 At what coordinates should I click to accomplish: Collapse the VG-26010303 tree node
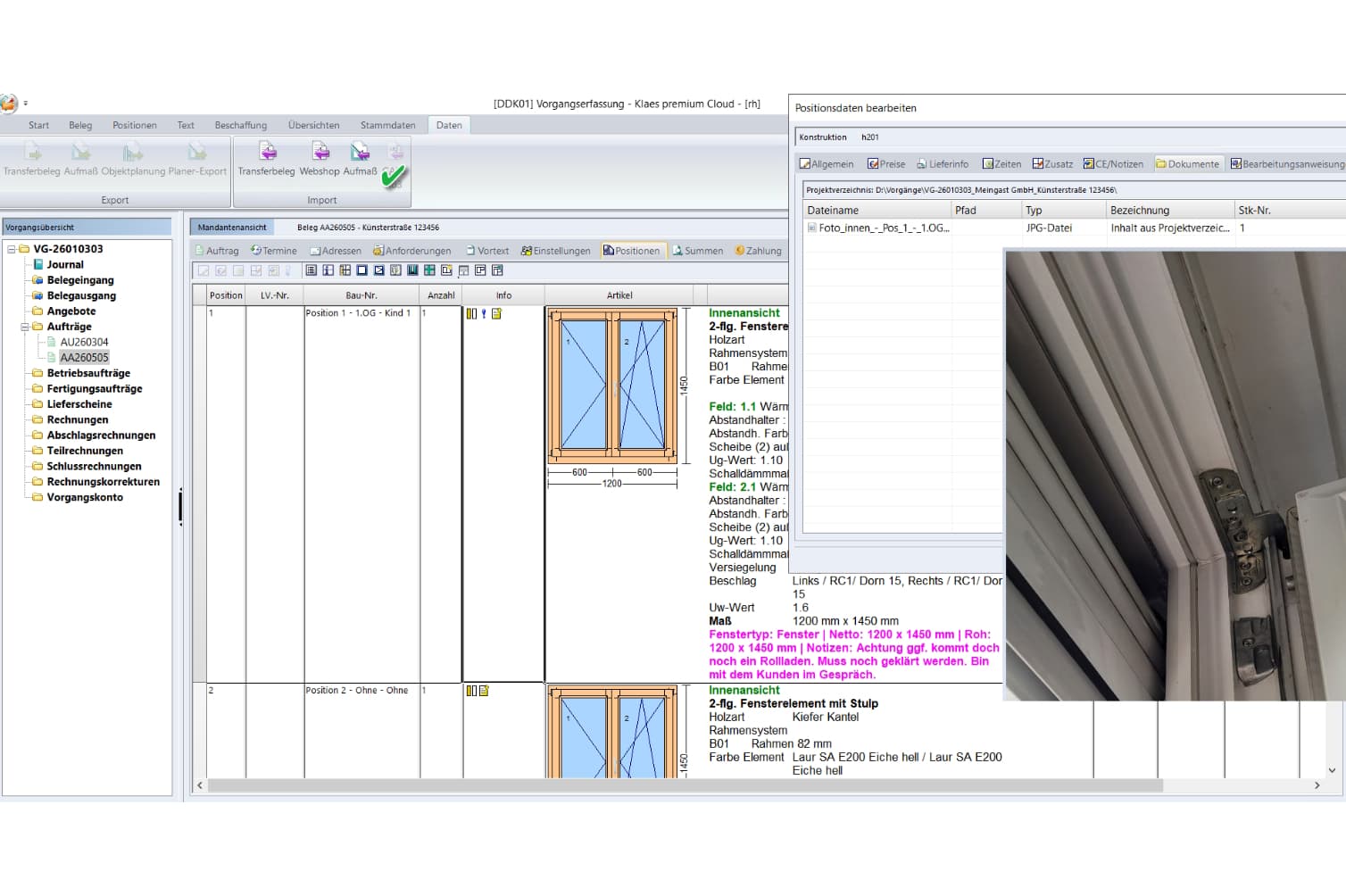click(12, 249)
